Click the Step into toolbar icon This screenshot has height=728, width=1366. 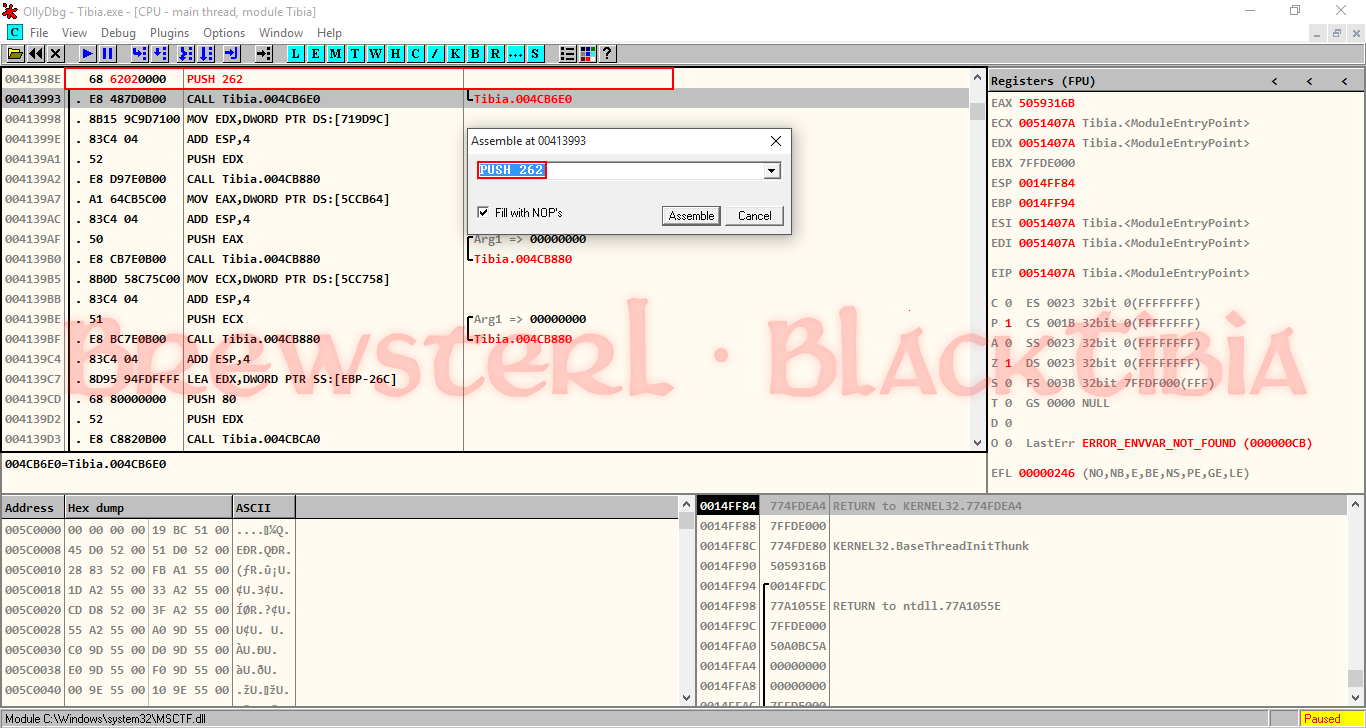(x=140, y=54)
